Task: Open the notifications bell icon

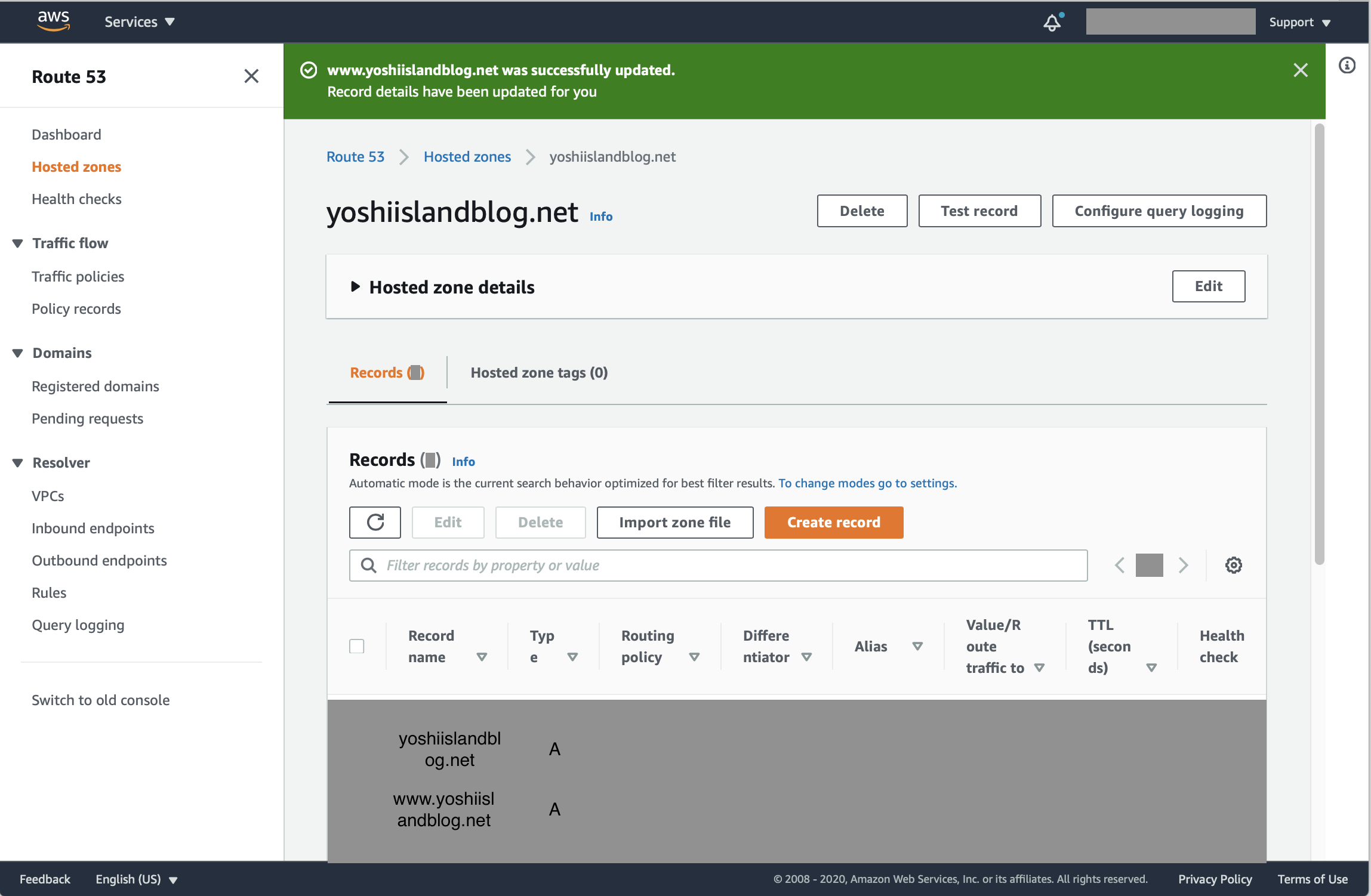Action: 1053,22
